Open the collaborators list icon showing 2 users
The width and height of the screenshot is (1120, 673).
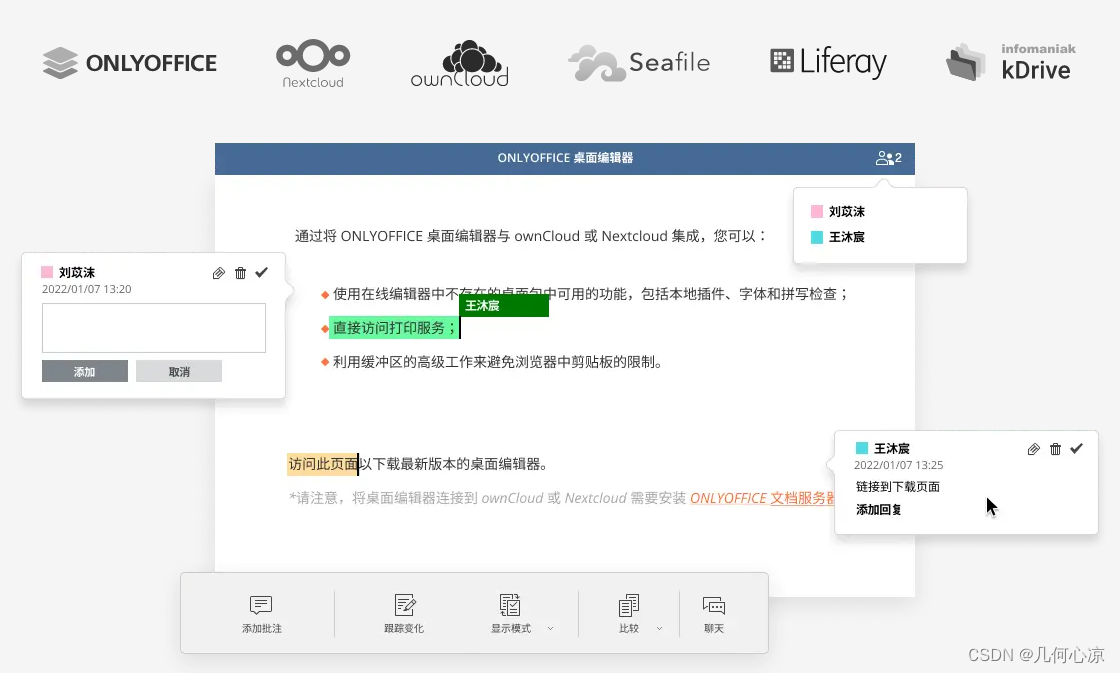[x=889, y=158]
